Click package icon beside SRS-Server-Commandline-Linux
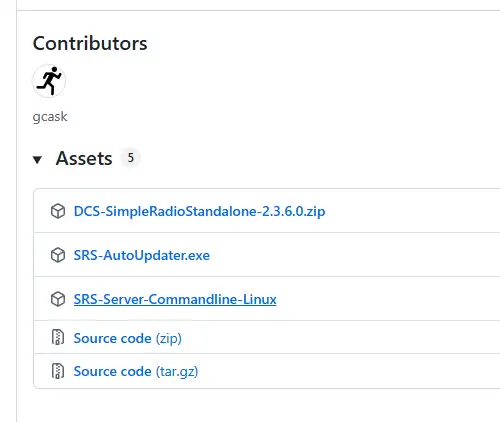 click(x=58, y=299)
